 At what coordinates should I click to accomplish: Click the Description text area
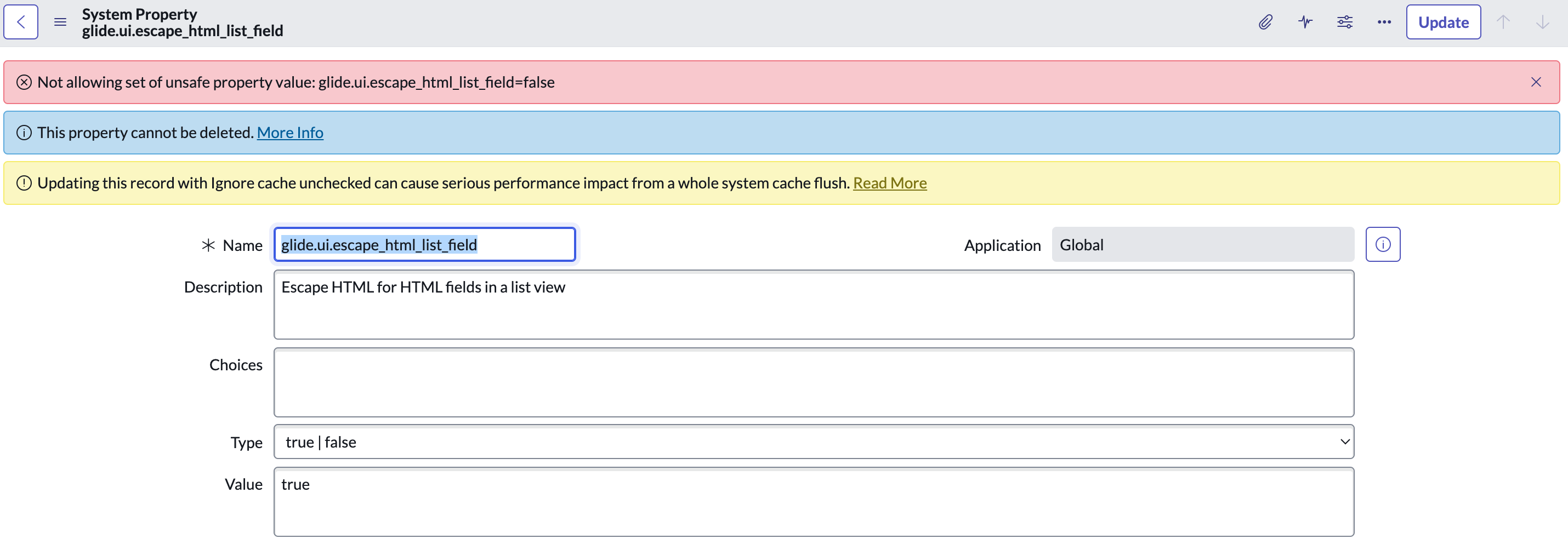[x=813, y=305]
